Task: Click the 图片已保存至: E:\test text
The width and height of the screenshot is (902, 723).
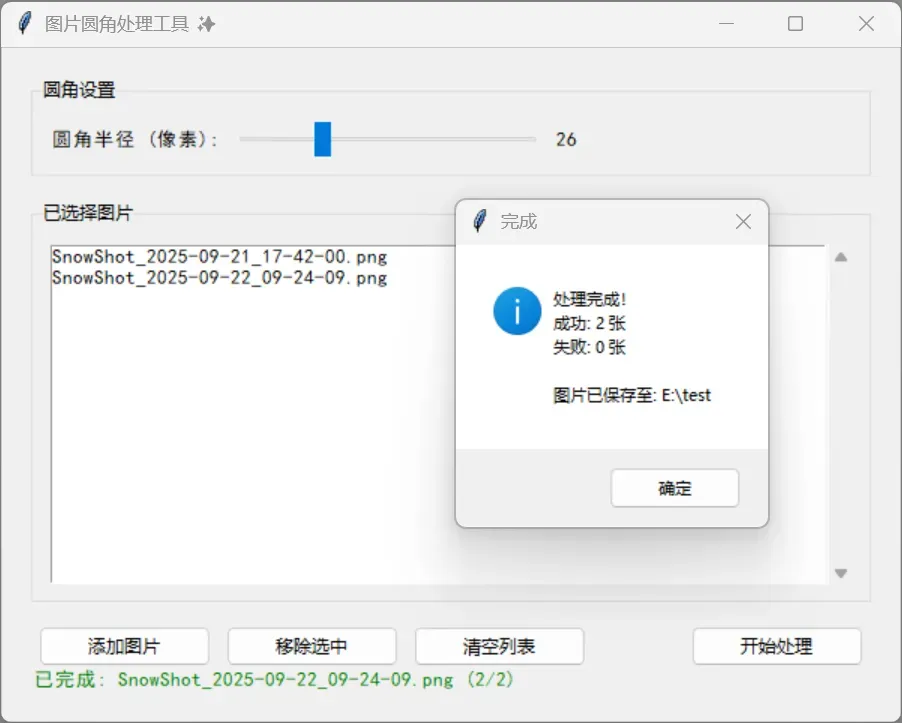Action: [x=632, y=395]
